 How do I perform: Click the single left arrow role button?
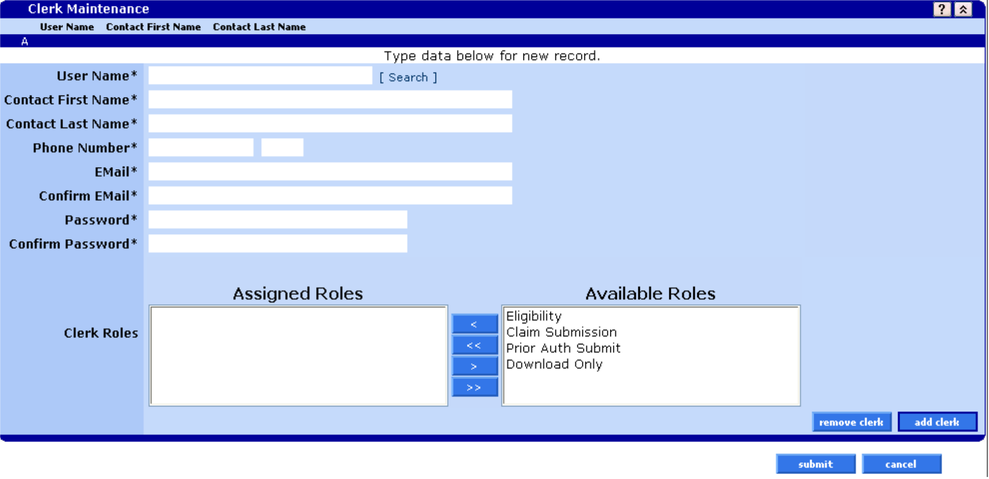coord(475,324)
